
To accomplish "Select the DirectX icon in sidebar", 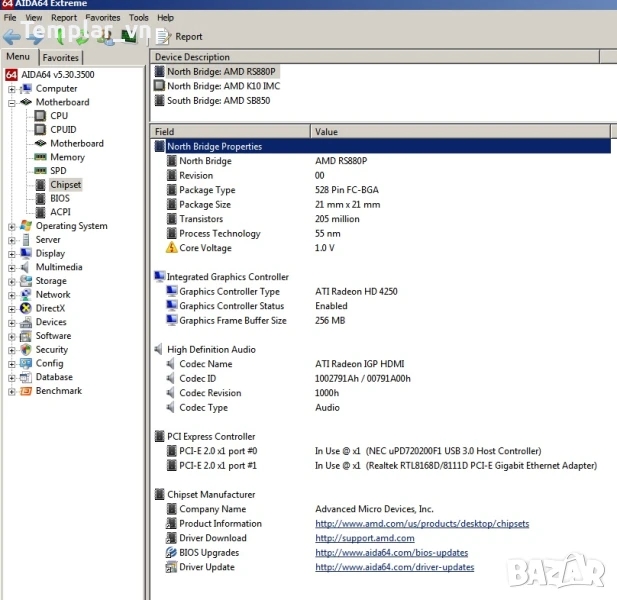I will [x=26, y=309].
